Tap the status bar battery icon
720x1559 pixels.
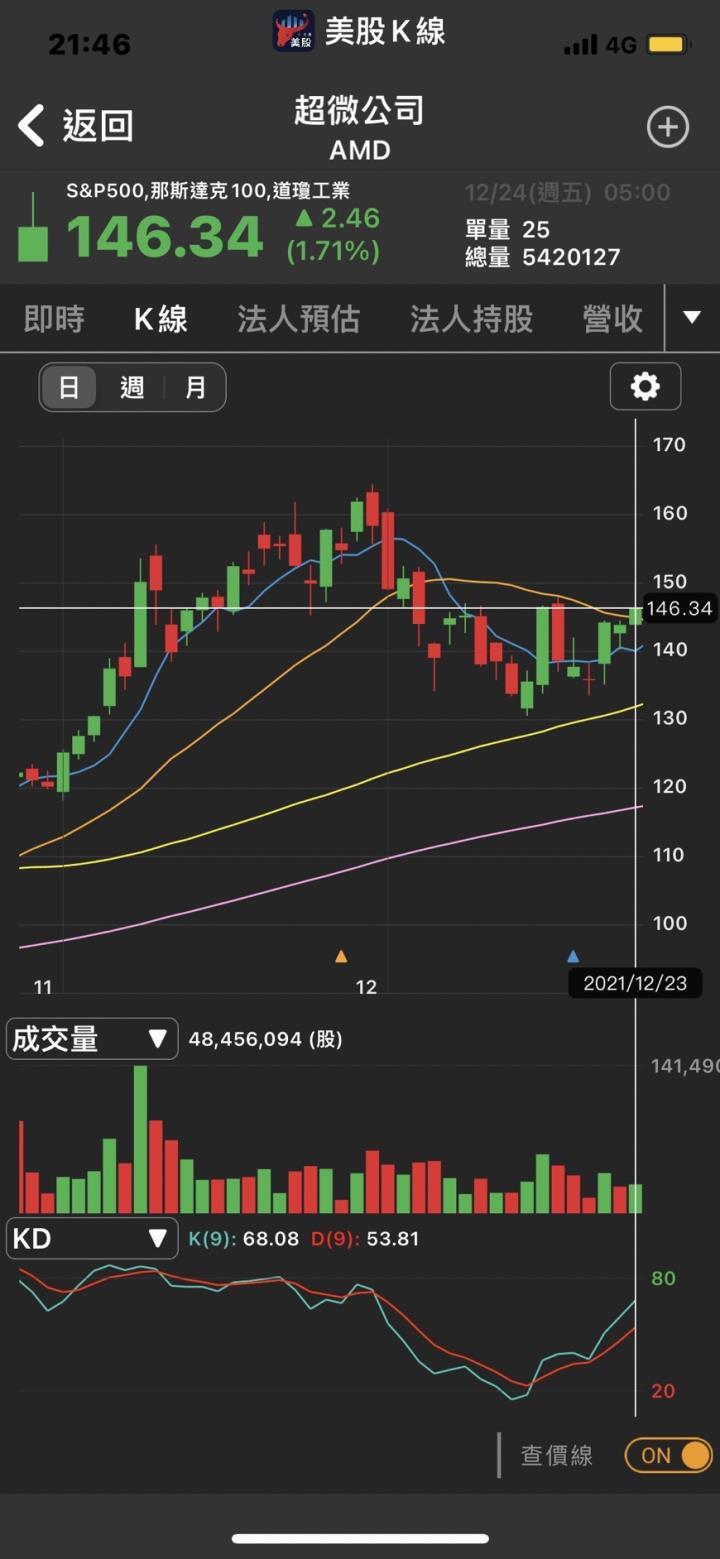(x=666, y=45)
